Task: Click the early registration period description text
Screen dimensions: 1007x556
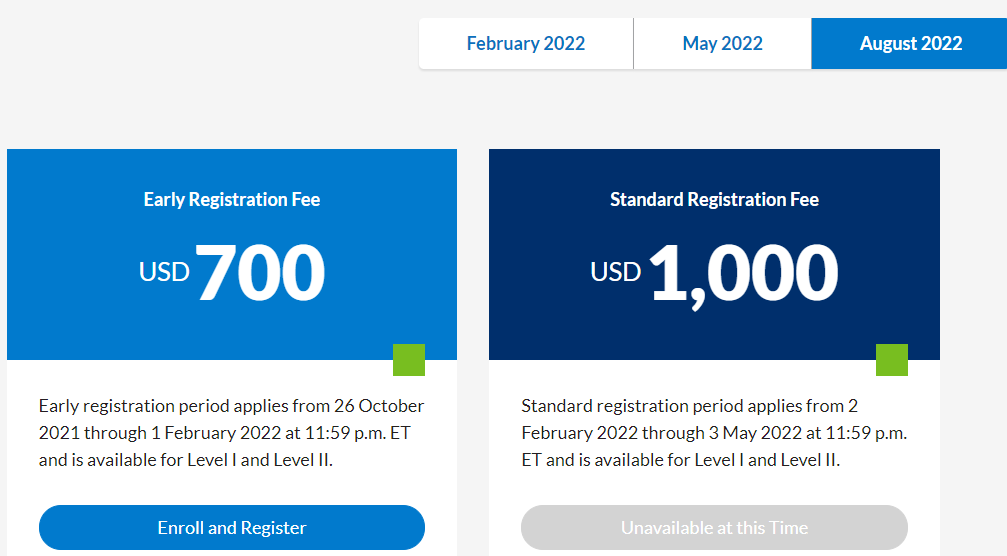Action: click(231, 433)
